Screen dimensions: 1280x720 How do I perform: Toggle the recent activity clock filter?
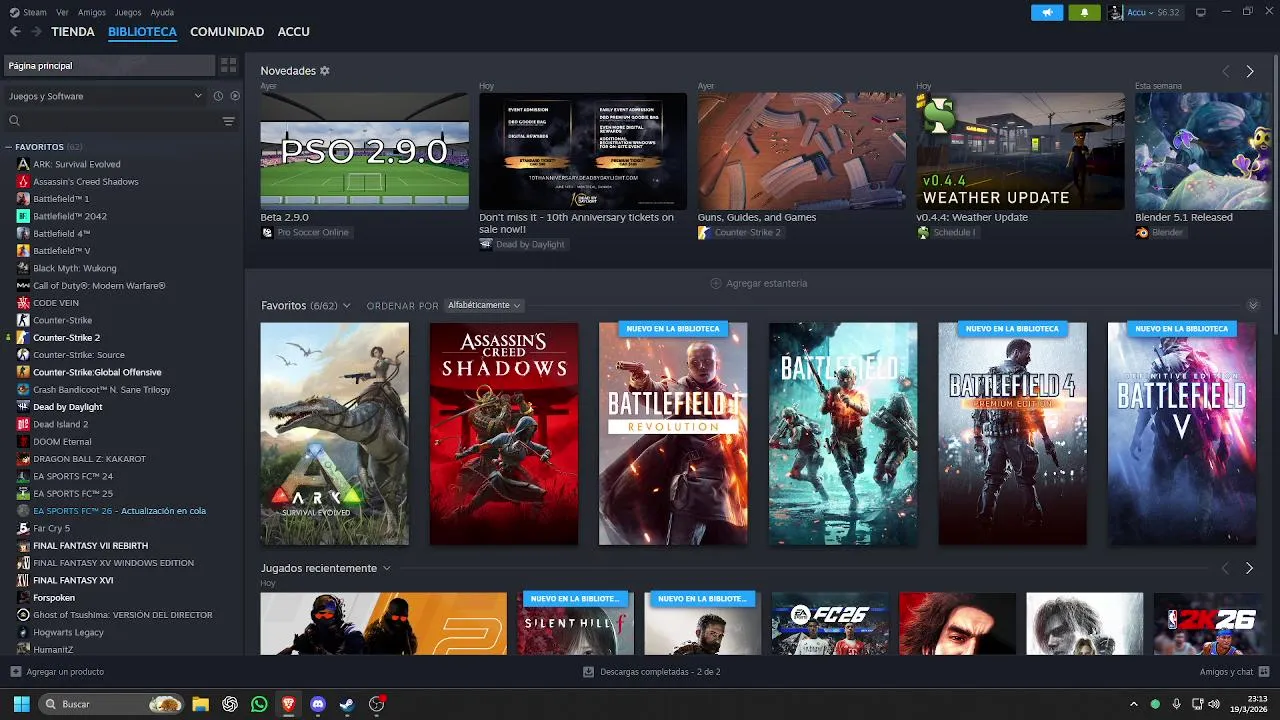[x=218, y=96]
